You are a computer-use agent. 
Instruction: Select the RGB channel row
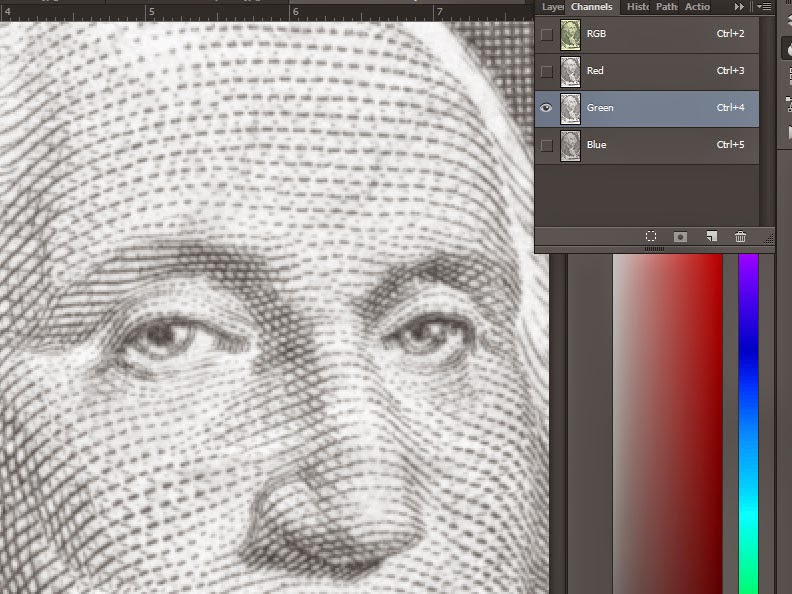[x=647, y=35]
